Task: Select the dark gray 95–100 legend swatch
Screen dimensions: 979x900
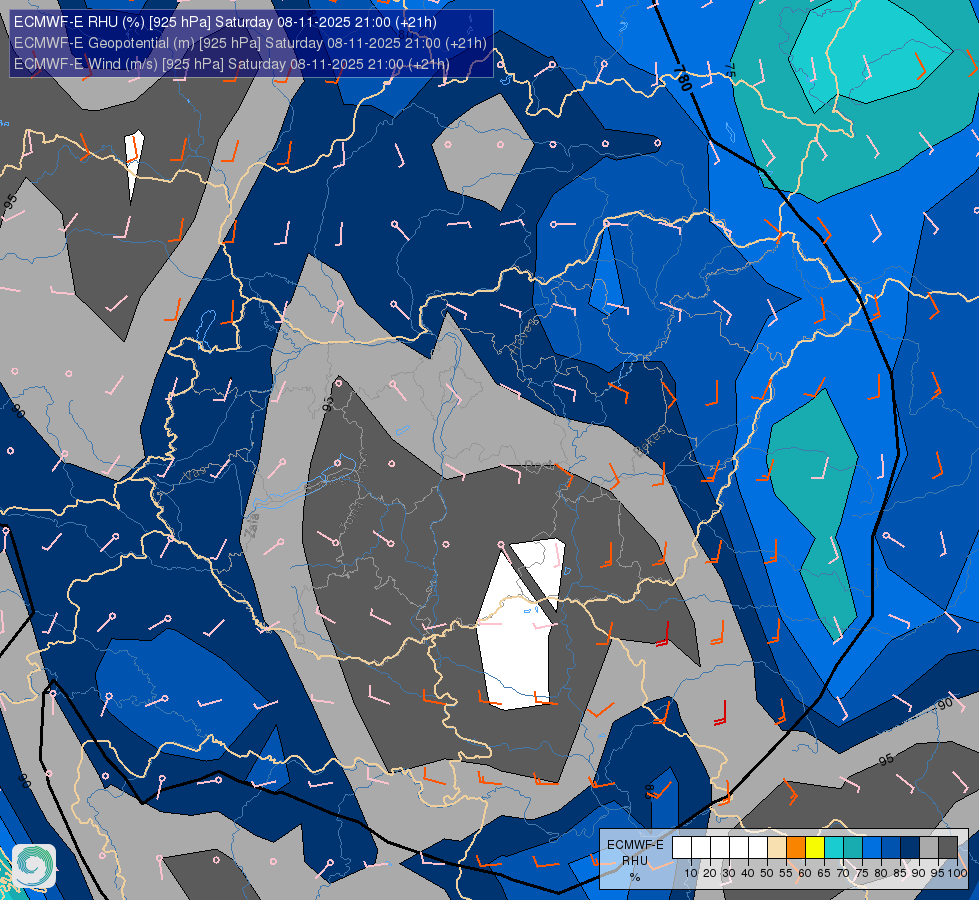Action: click(x=948, y=848)
